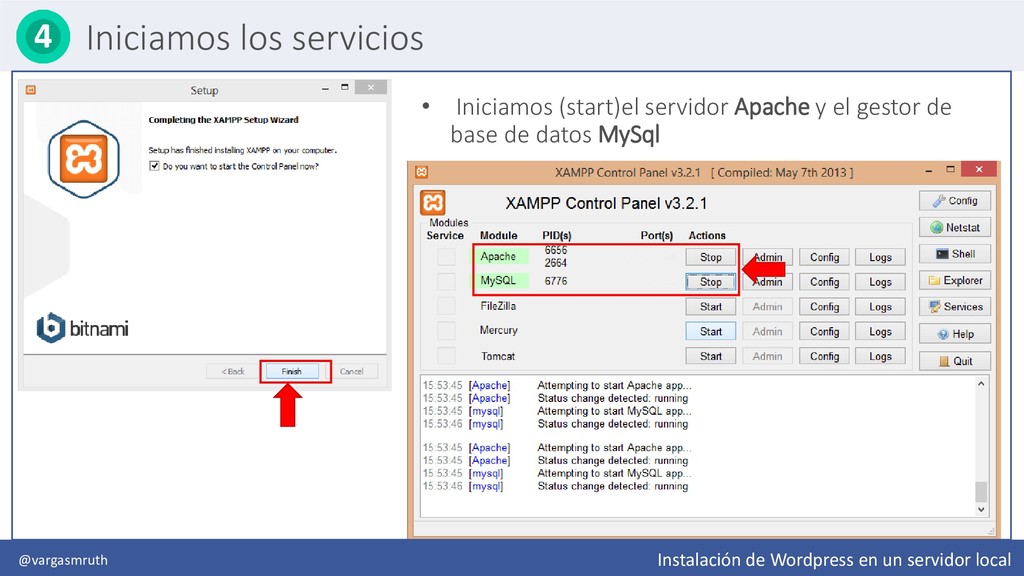The height and width of the screenshot is (576, 1024).
Task: View Logs for Apache
Action: [880, 257]
